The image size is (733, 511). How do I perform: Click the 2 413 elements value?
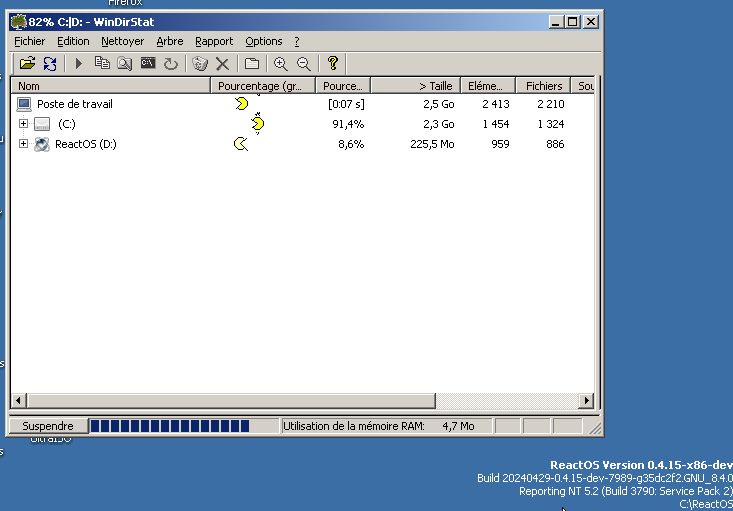(x=496, y=104)
